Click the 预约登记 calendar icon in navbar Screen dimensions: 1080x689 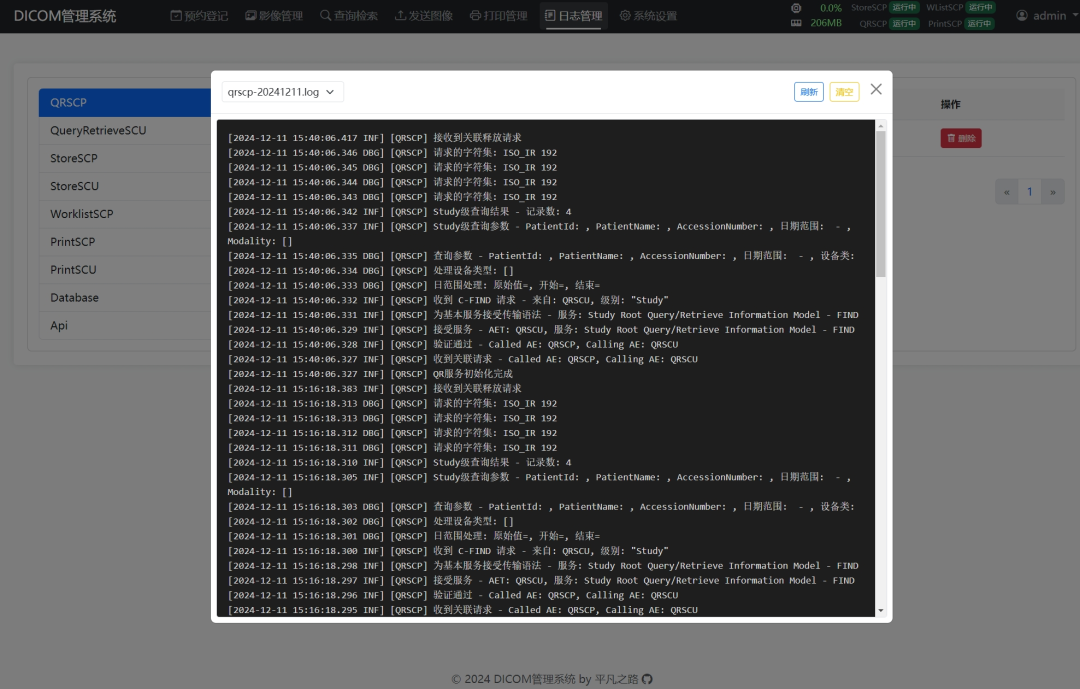tap(176, 16)
